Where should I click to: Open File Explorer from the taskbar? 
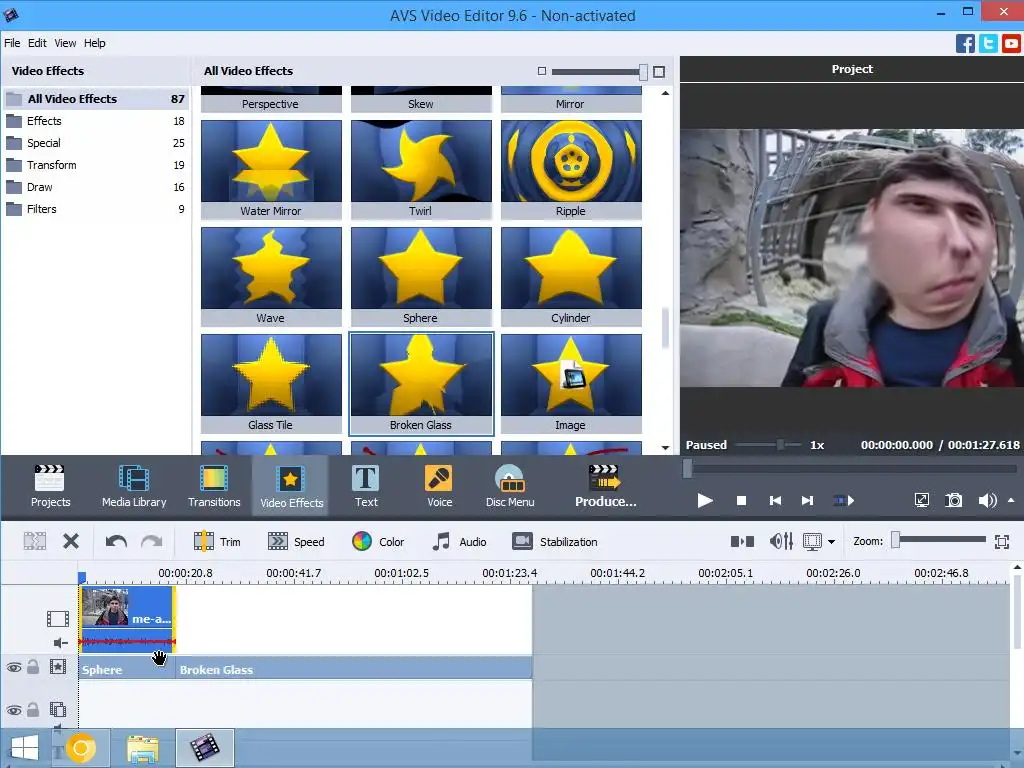click(x=142, y=748)
